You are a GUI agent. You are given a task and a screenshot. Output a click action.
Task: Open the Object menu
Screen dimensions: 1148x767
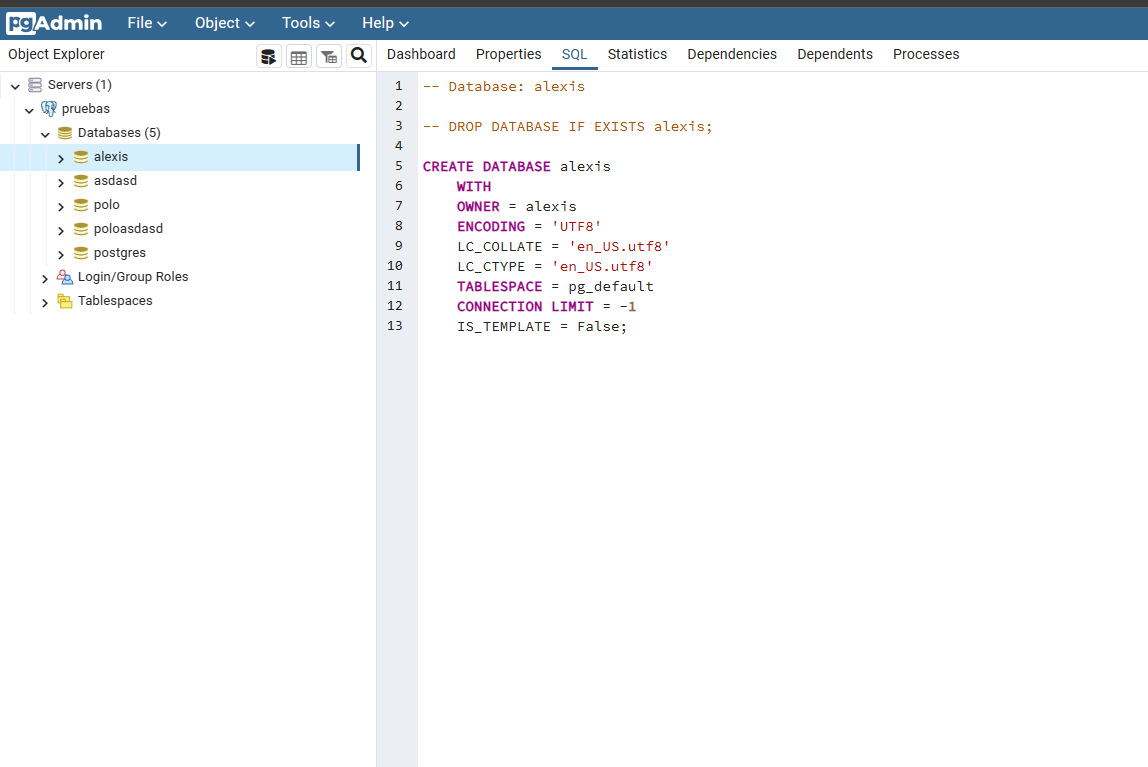click(x=225, y=23)
